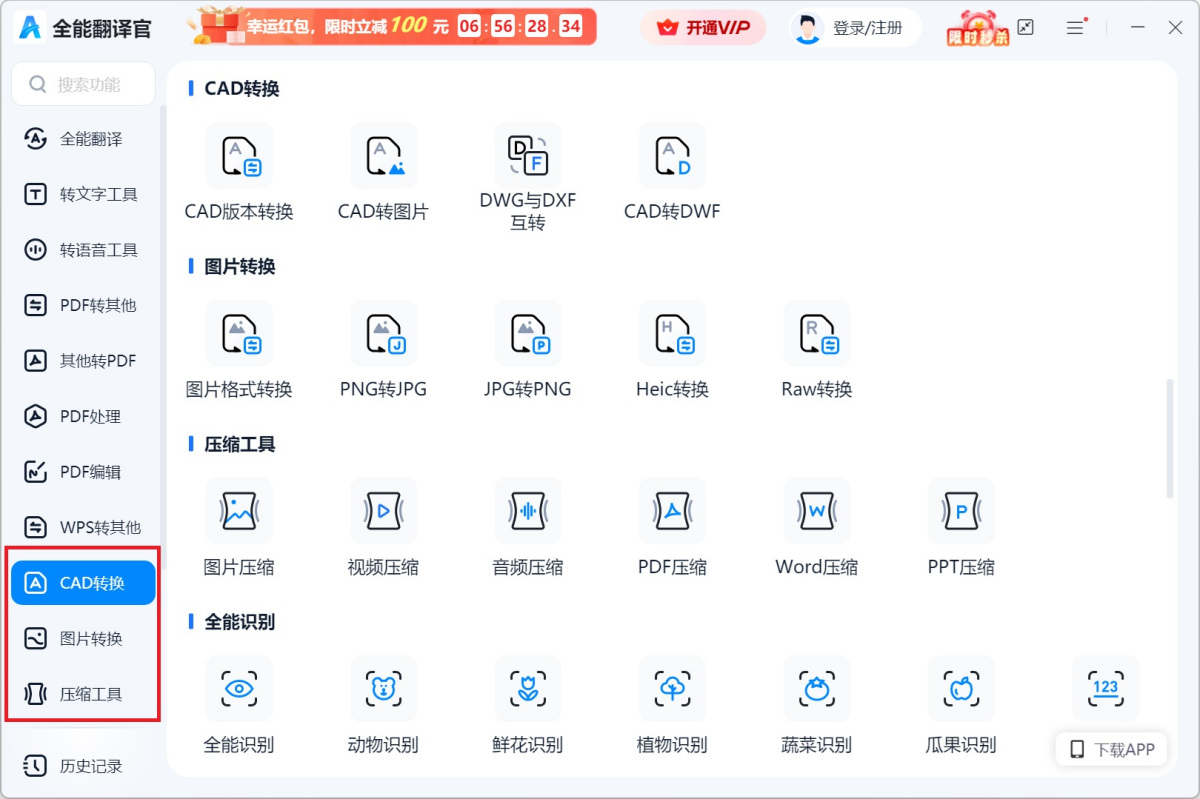The image size is (1200, 799).
Task: Start the PNG转JPG converter
Action: (x=383, y=350)
